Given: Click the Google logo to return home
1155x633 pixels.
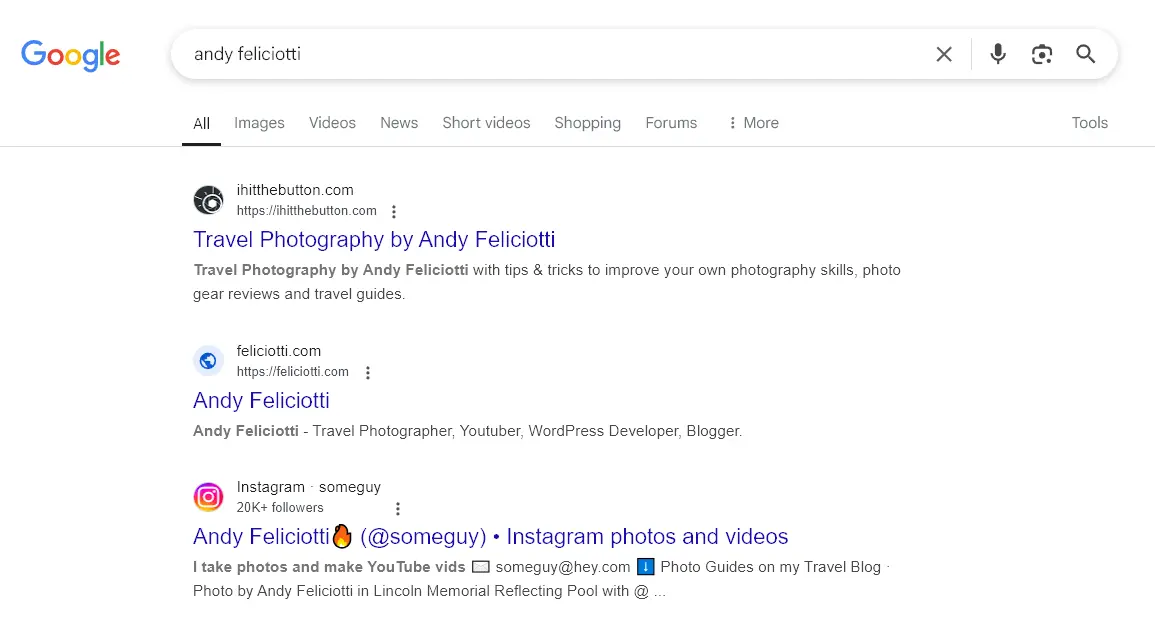Looking at the screenshot, I should pos(70,56).
